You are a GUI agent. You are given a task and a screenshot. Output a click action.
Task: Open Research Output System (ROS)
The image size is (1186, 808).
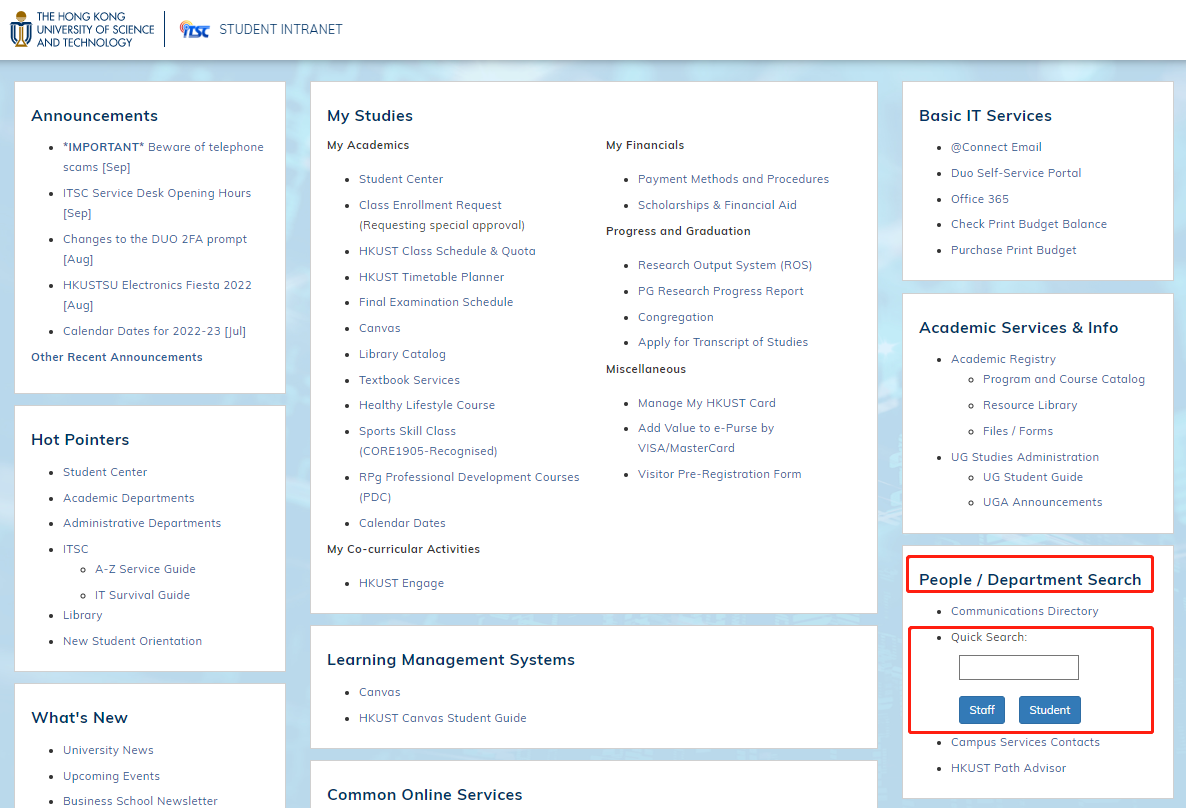click(725, 265)
